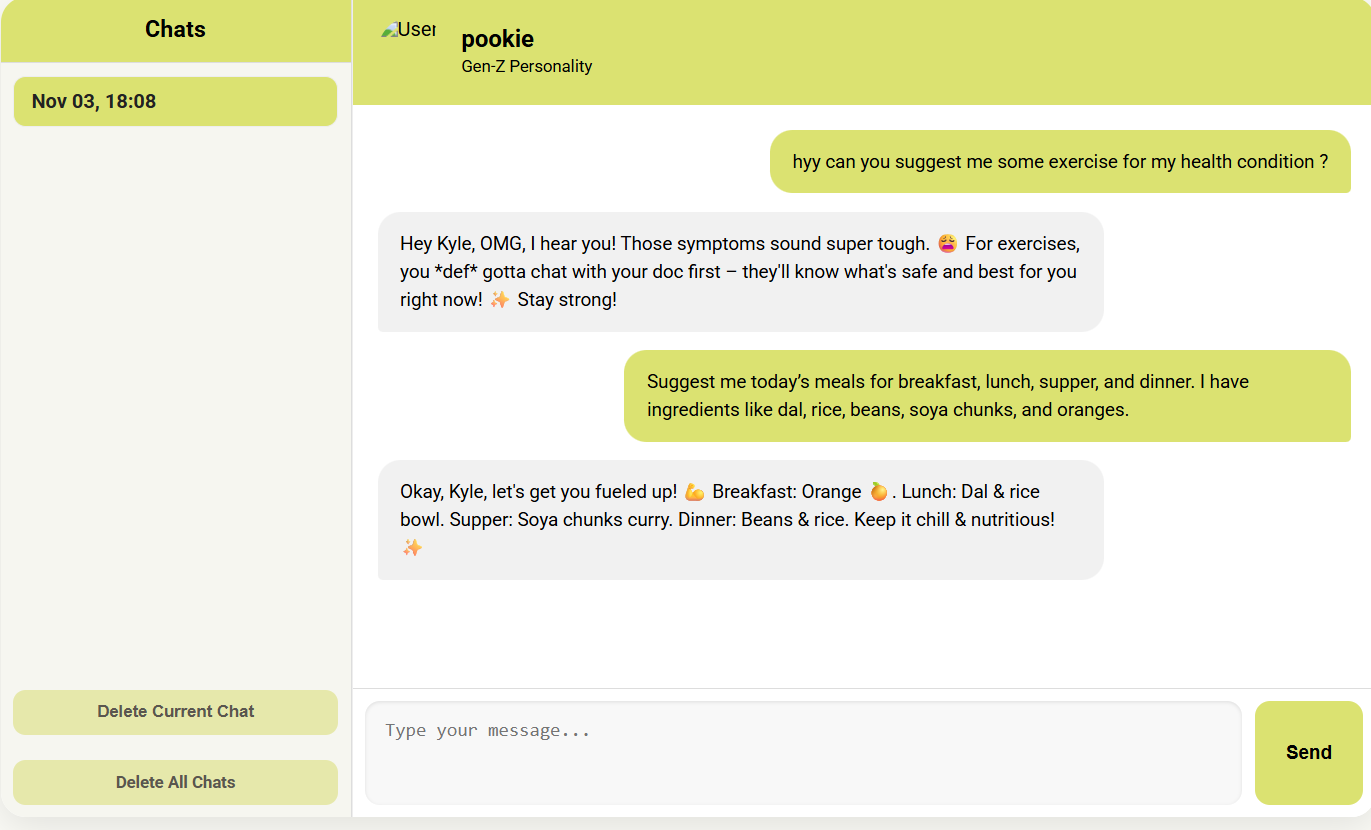This screenshot has width=1371, height=830.
Task: Send the message
Action: pos(1308,753)
